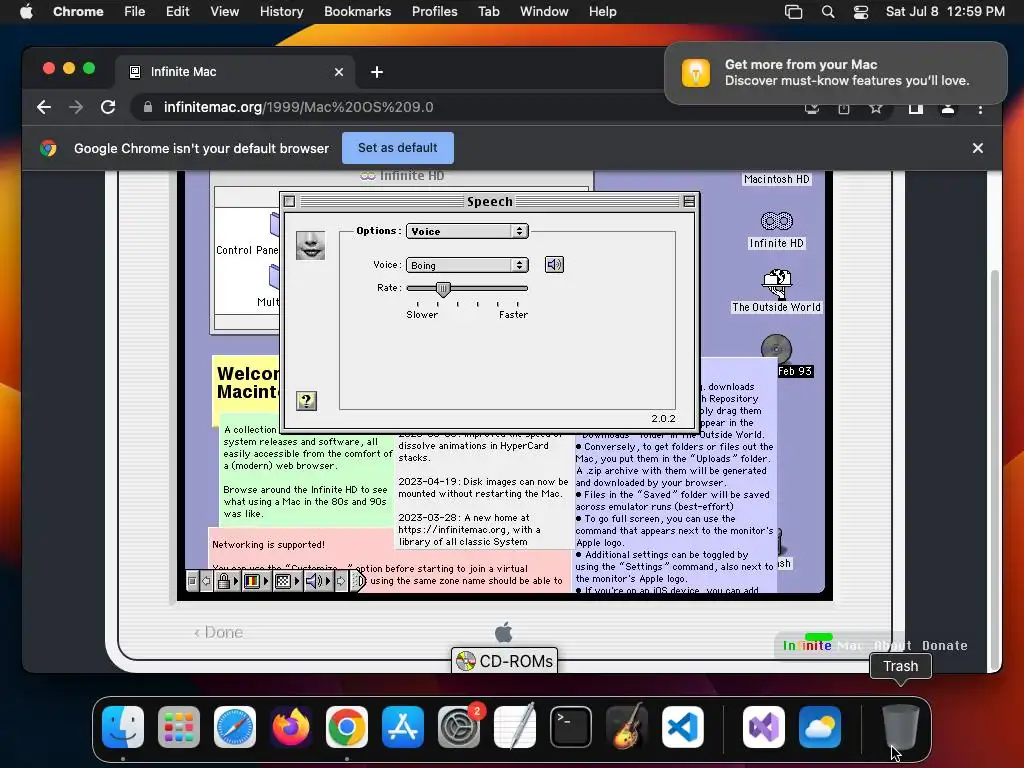Open the Apple menu
This screenshot has height=768, width=1024.
[26, 12]
